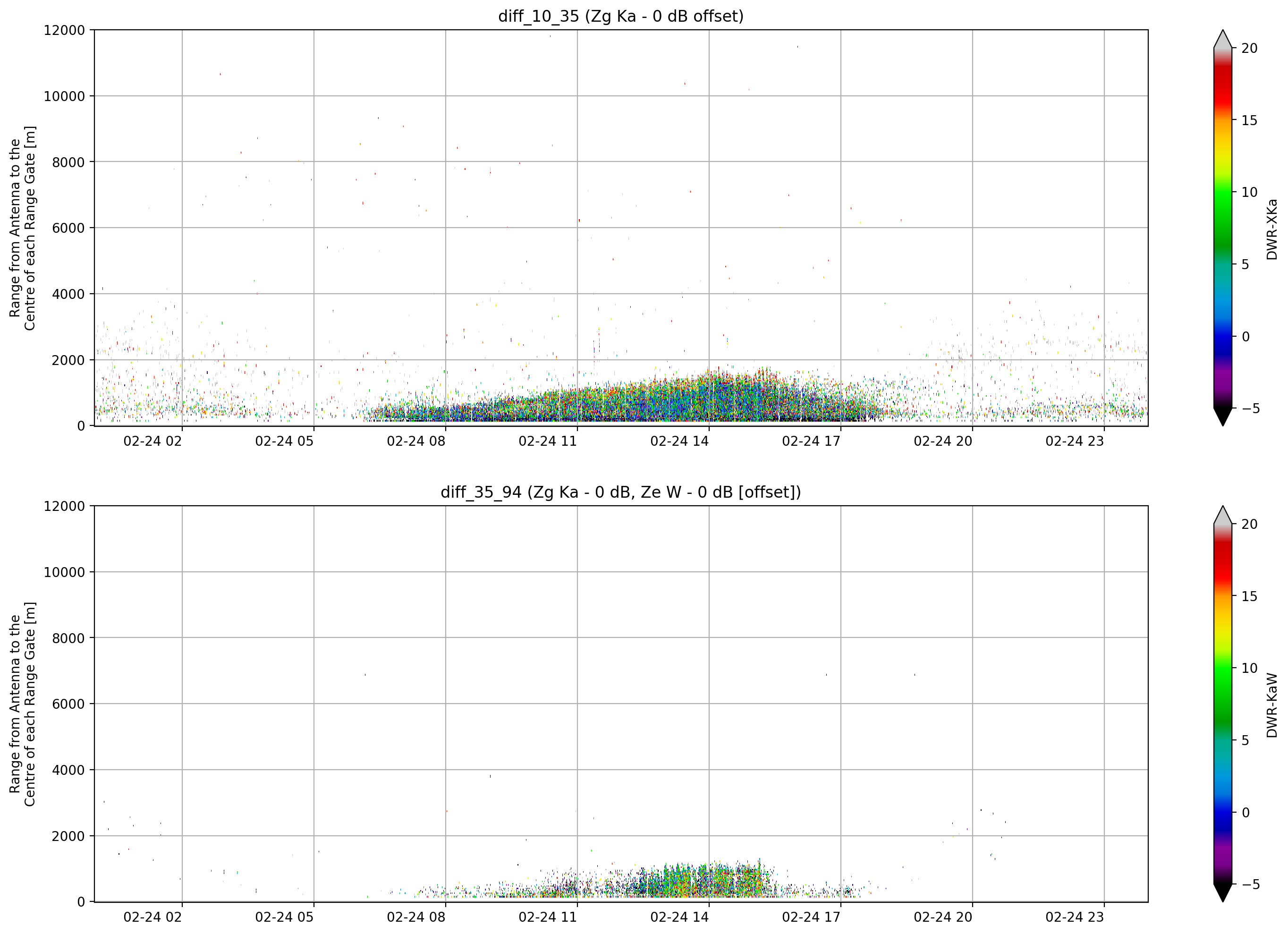This screenshot has width=1288, height=934.
Task: Click top plot x-tick 02-24 11
Action: click(x=548, y=442)
